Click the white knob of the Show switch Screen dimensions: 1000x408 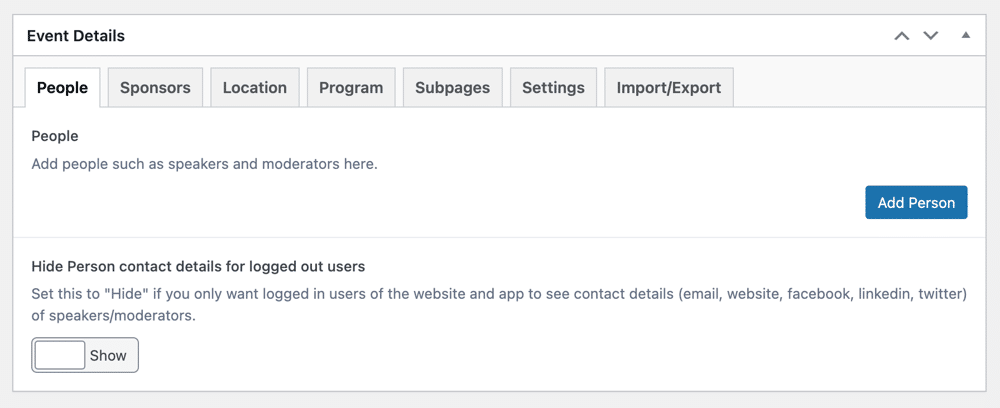60,355
